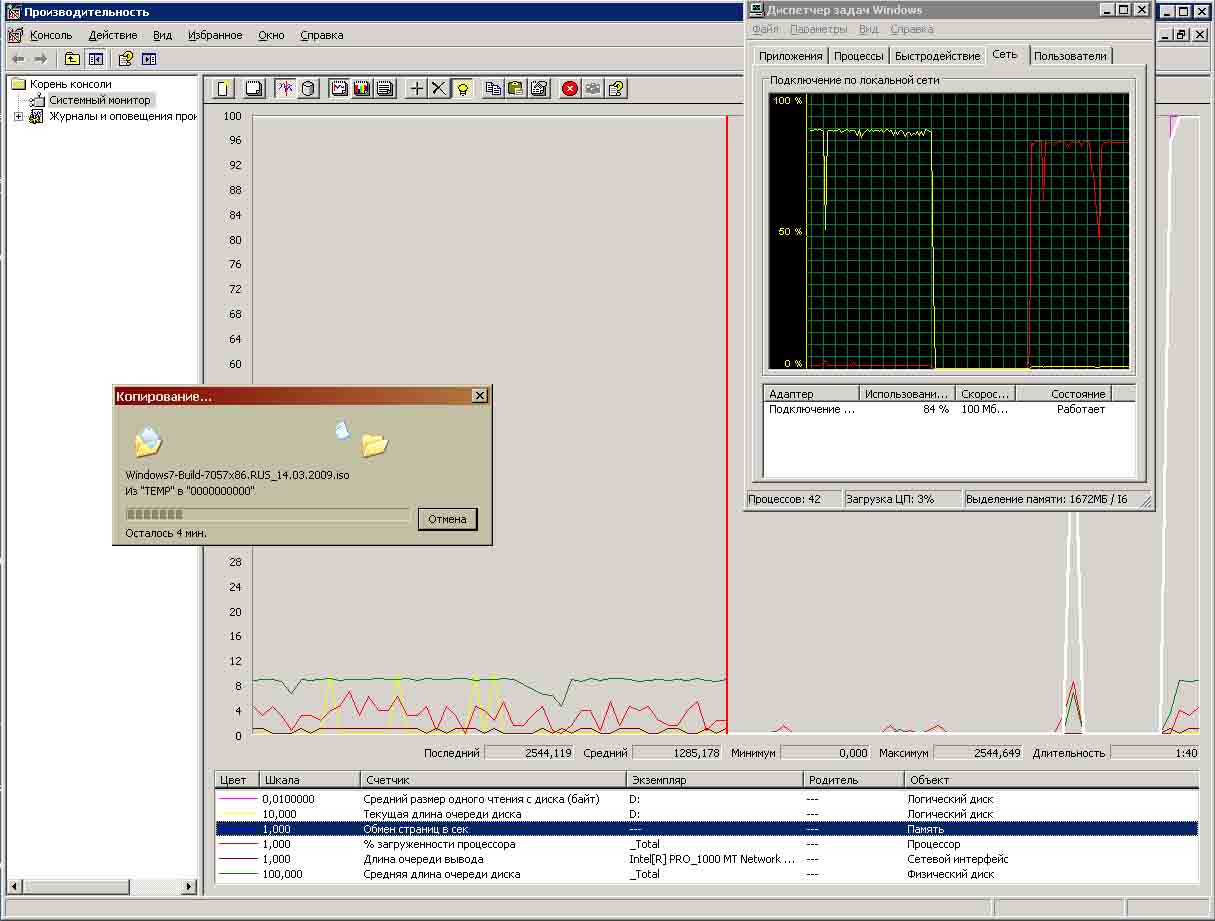This screenshot has height=921, width=1215.
Task: Select the View Log Data cylinder icon
Action: pos(308,88)
